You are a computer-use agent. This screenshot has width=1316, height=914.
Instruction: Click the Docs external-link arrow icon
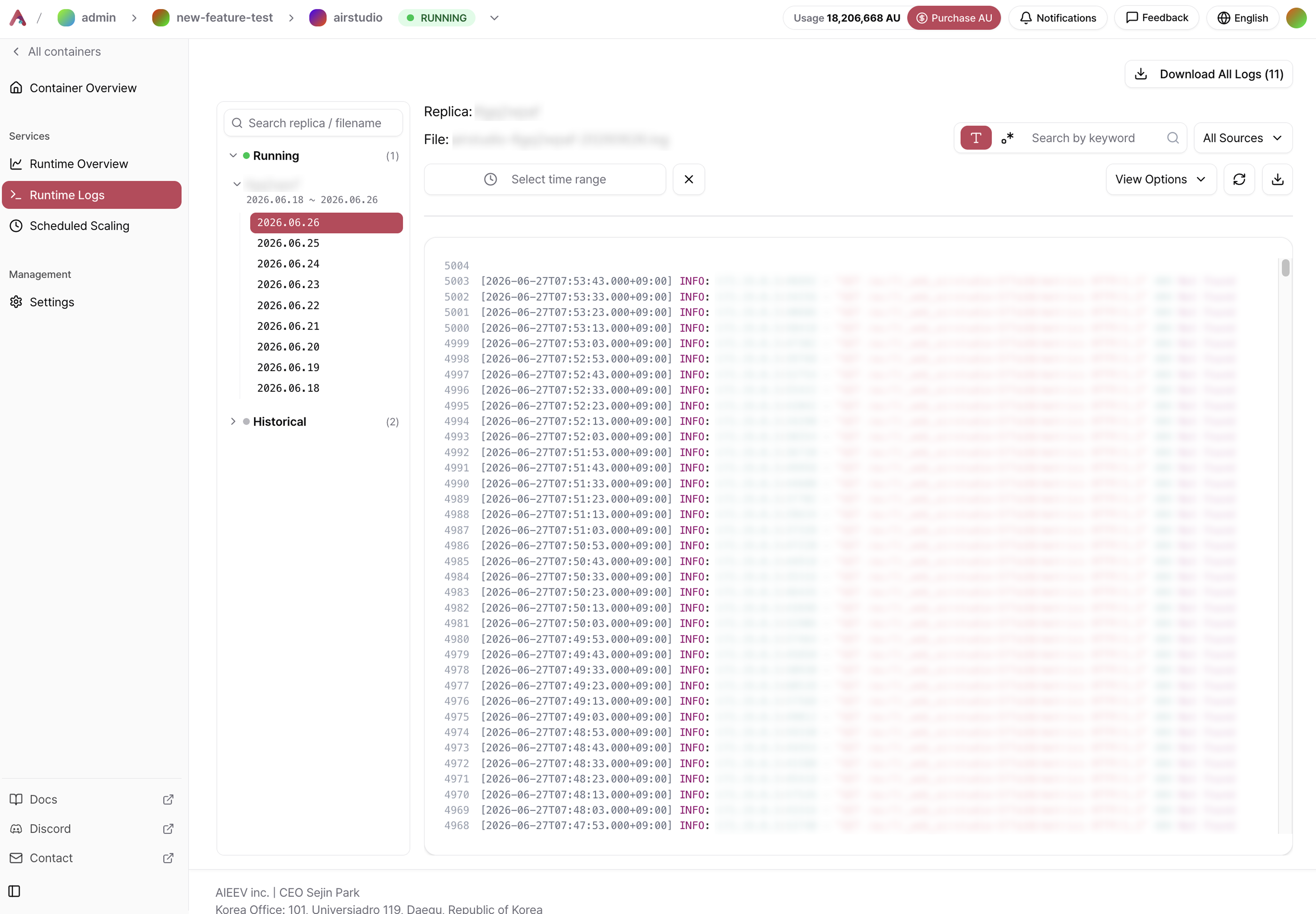tap(168, 800)
